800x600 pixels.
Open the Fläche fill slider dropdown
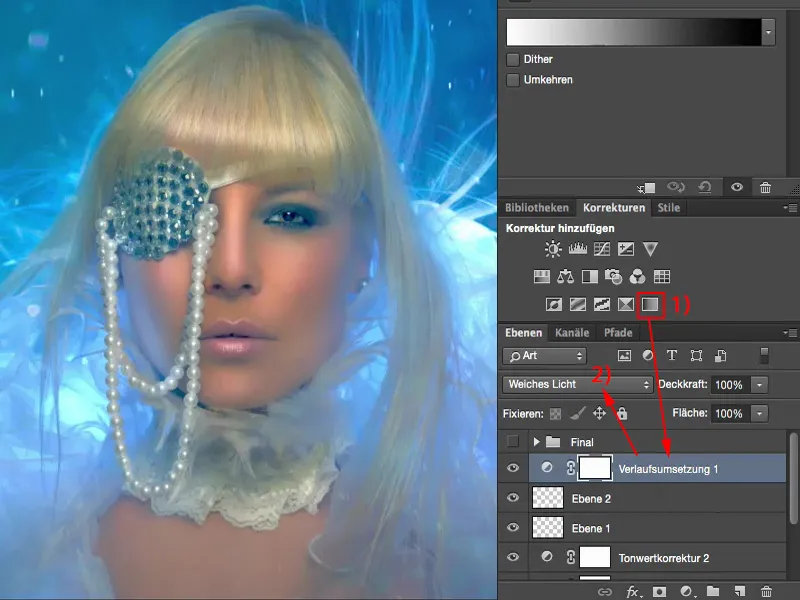coord(760,413)
